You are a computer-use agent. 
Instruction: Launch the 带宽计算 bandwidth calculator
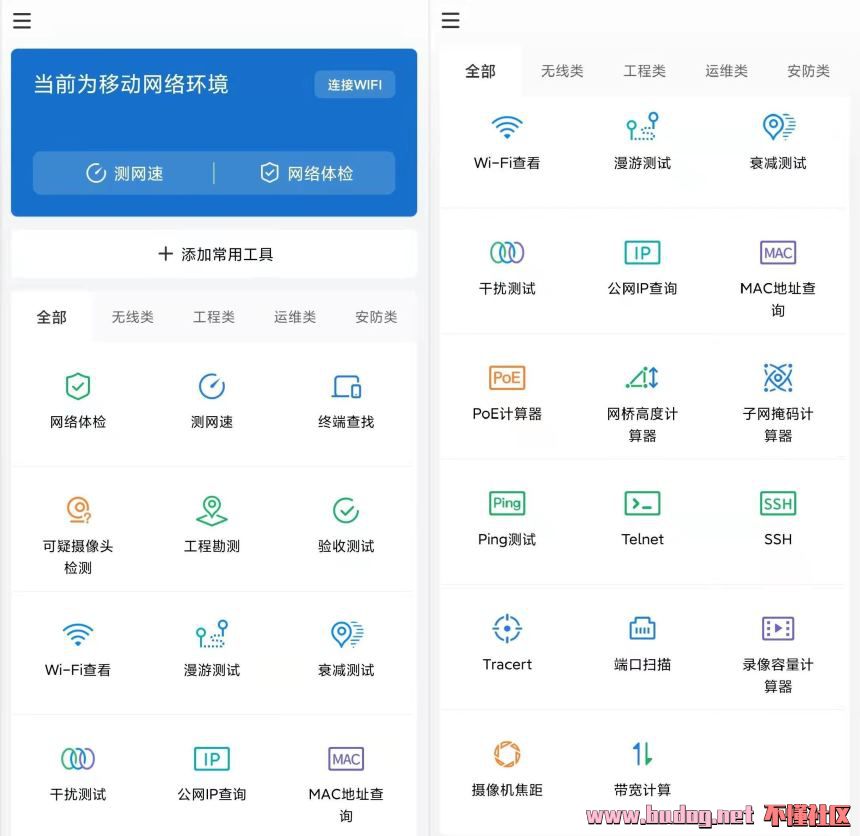click(x=642, y=768)
